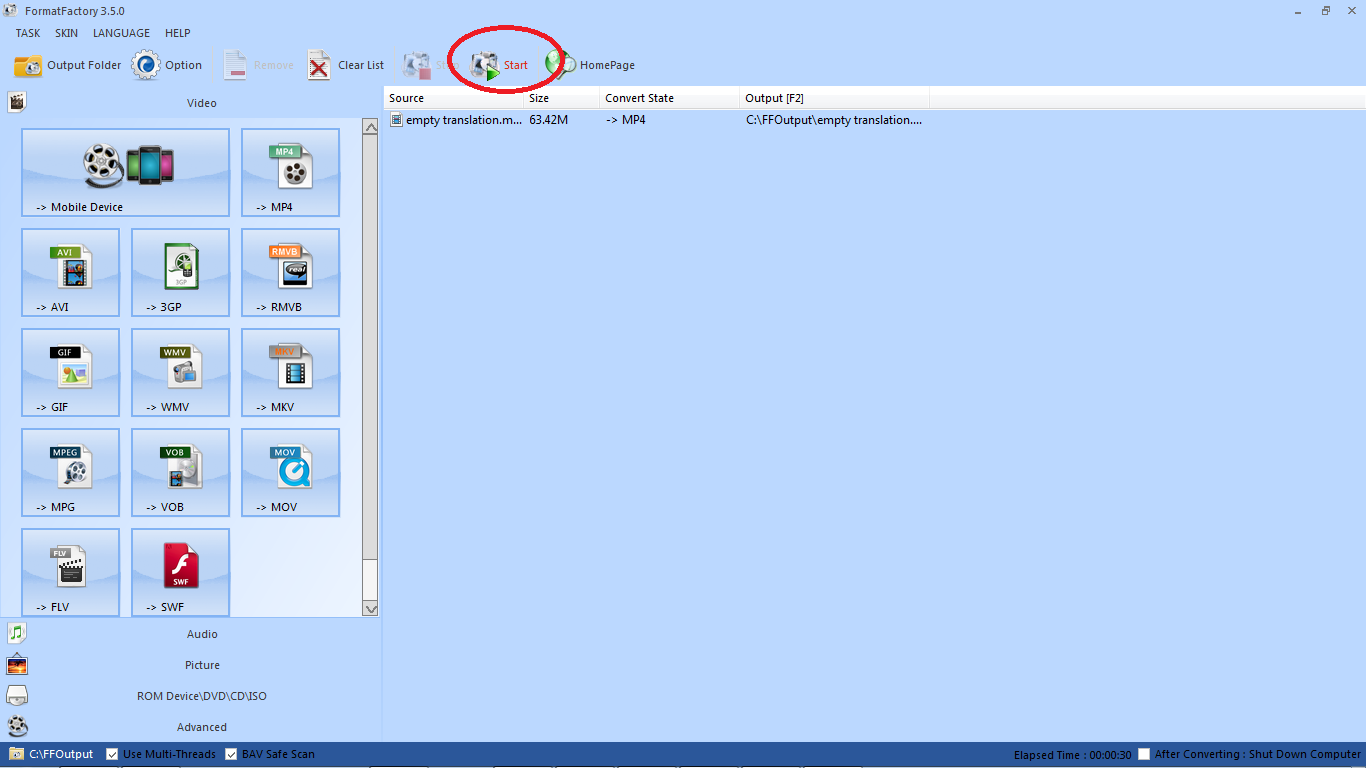This screenshot has height=768, width=1366.
Task: Click the Stop toolbar button
Action: click(430, 65)
